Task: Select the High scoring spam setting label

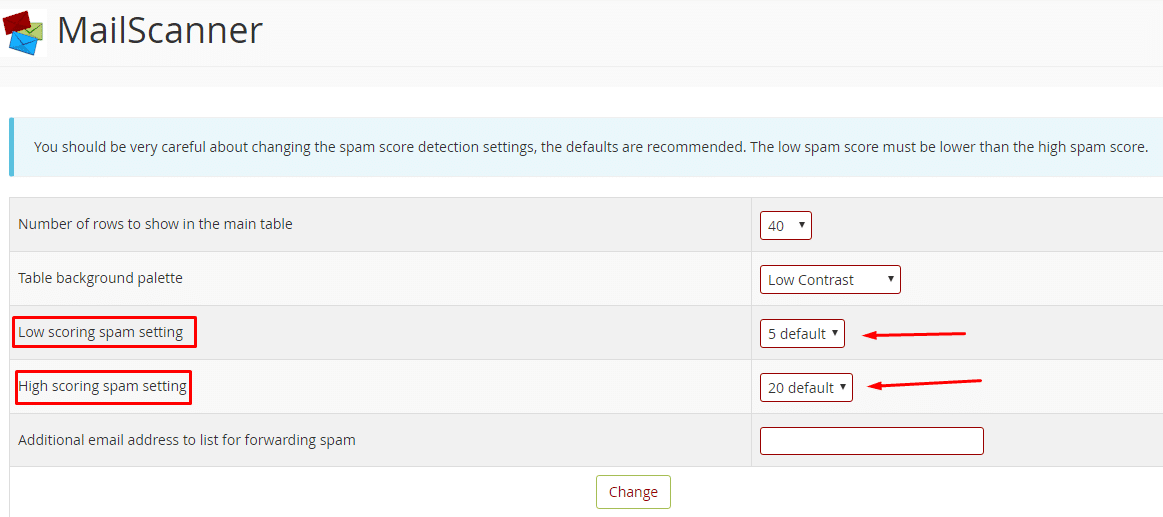Action: coord(102,386)
